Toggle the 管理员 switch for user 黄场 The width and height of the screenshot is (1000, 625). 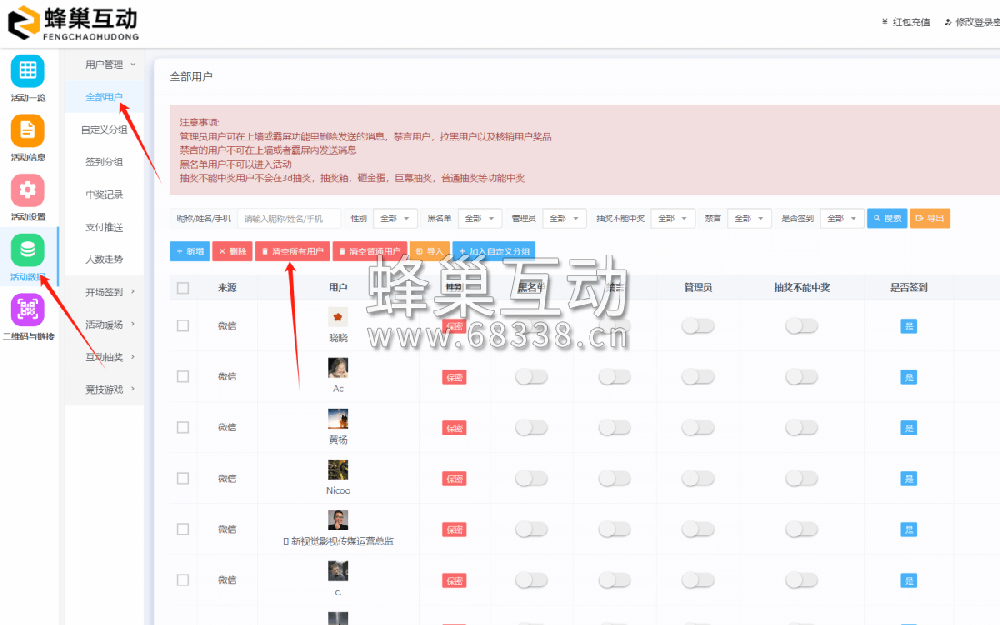click(697, 427)
